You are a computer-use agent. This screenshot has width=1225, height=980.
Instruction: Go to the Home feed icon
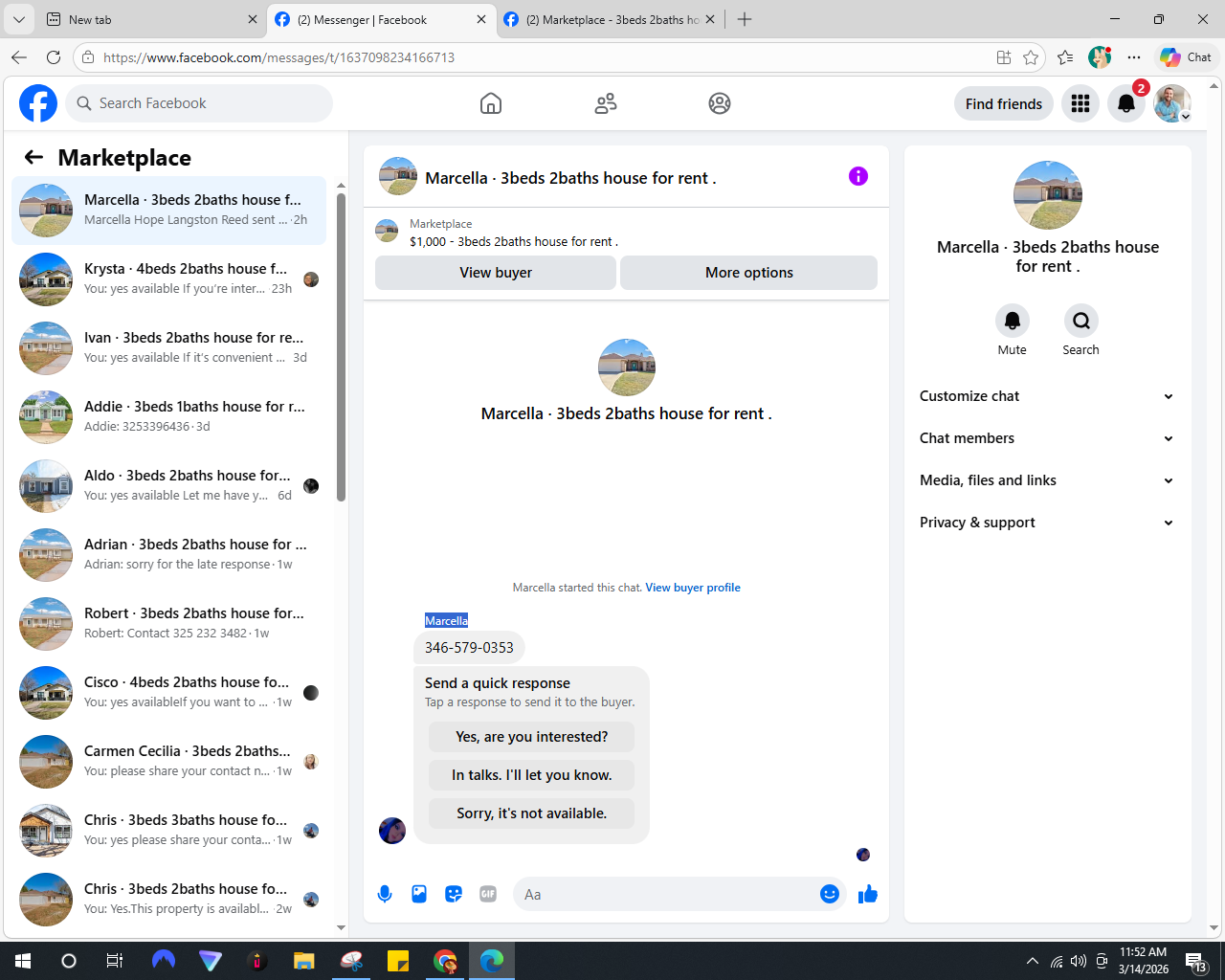491,103
